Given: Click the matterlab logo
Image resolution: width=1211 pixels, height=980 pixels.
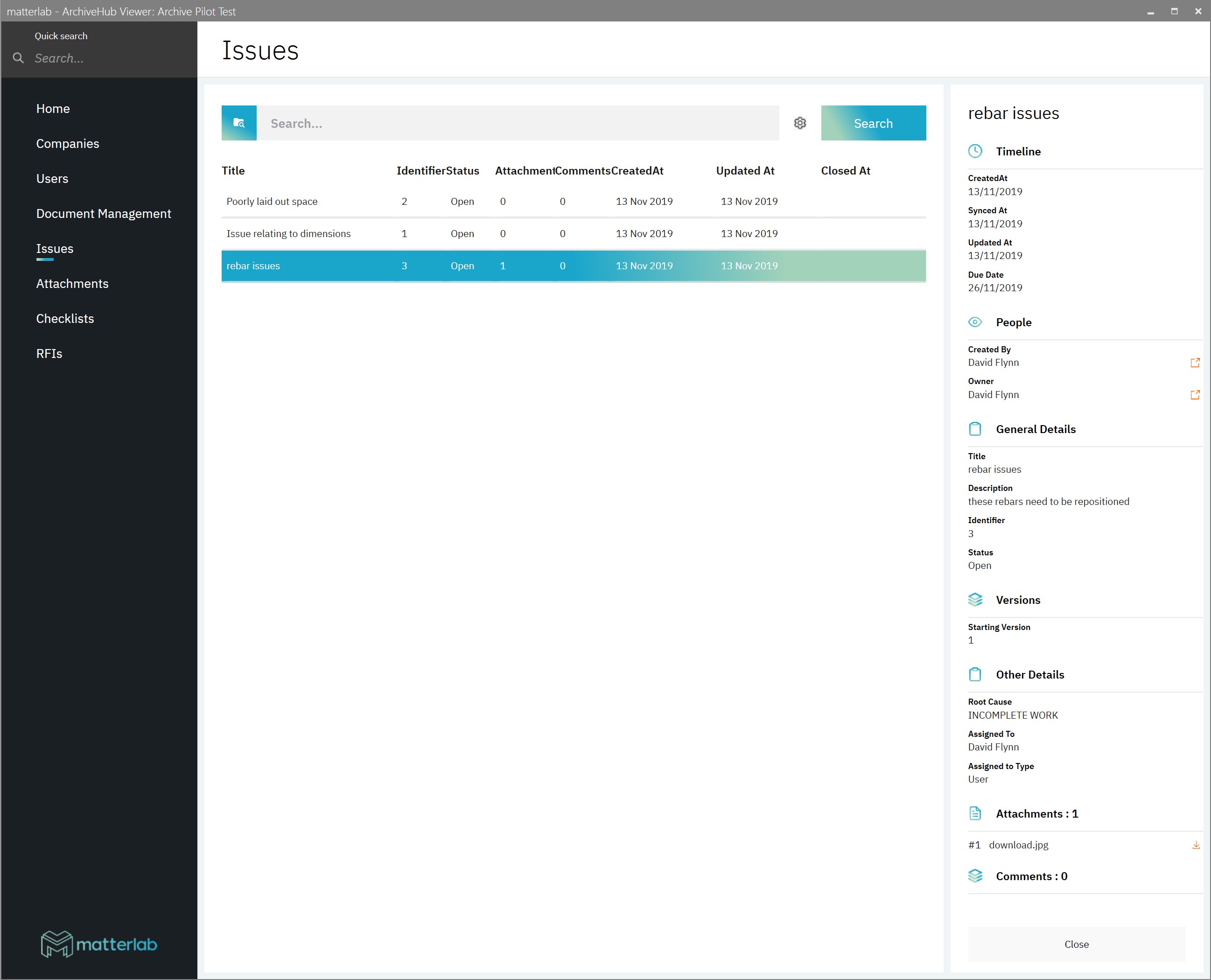Looking at the screenshot, I should pos(99,944).
